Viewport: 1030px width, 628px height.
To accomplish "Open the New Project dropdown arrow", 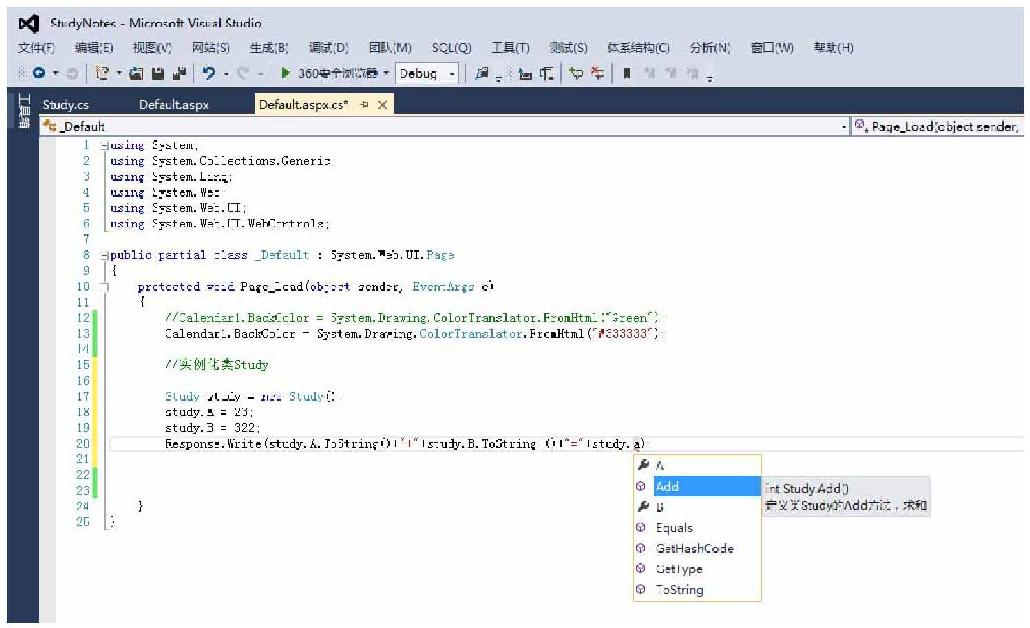I will [119, 73].
